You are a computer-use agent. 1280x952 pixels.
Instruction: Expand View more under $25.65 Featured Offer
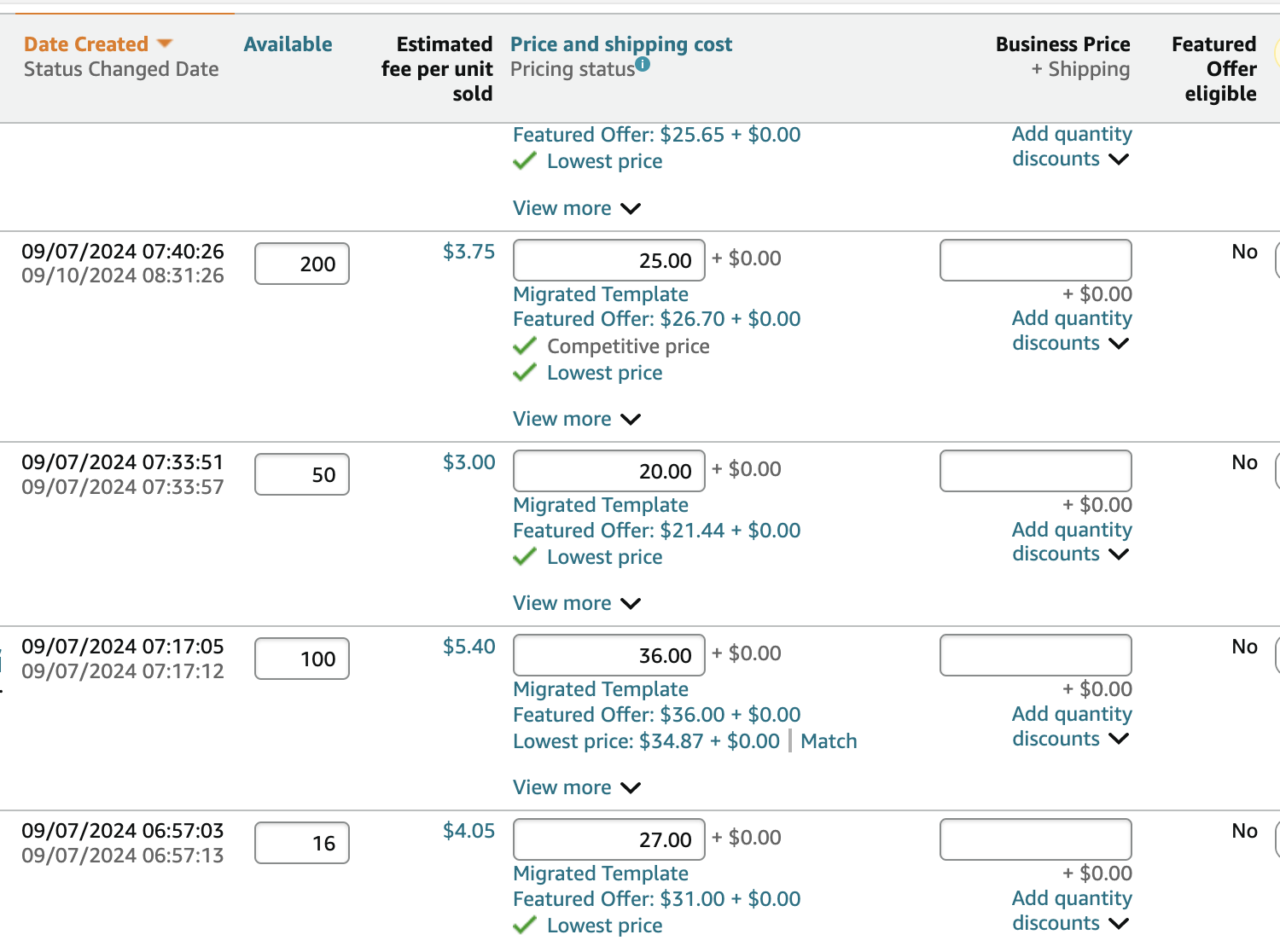577,208
